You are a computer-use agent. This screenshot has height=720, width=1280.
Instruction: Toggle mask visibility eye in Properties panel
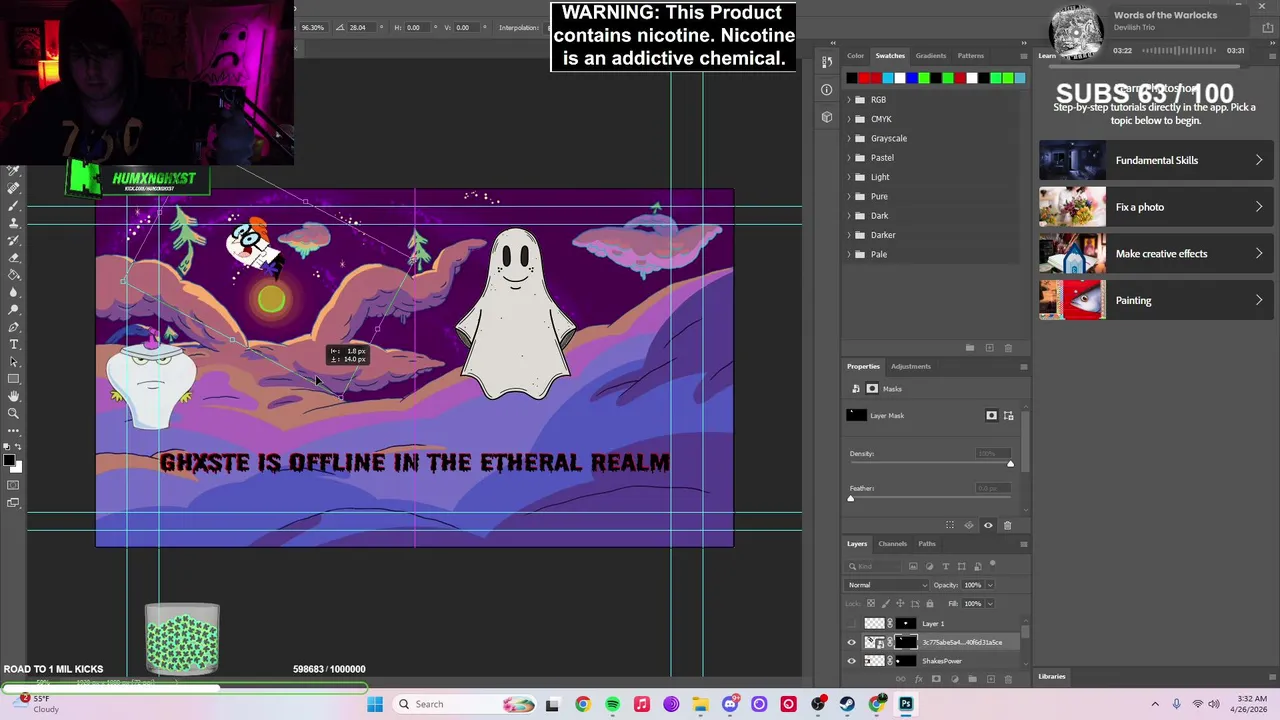[x=988, y=525]
